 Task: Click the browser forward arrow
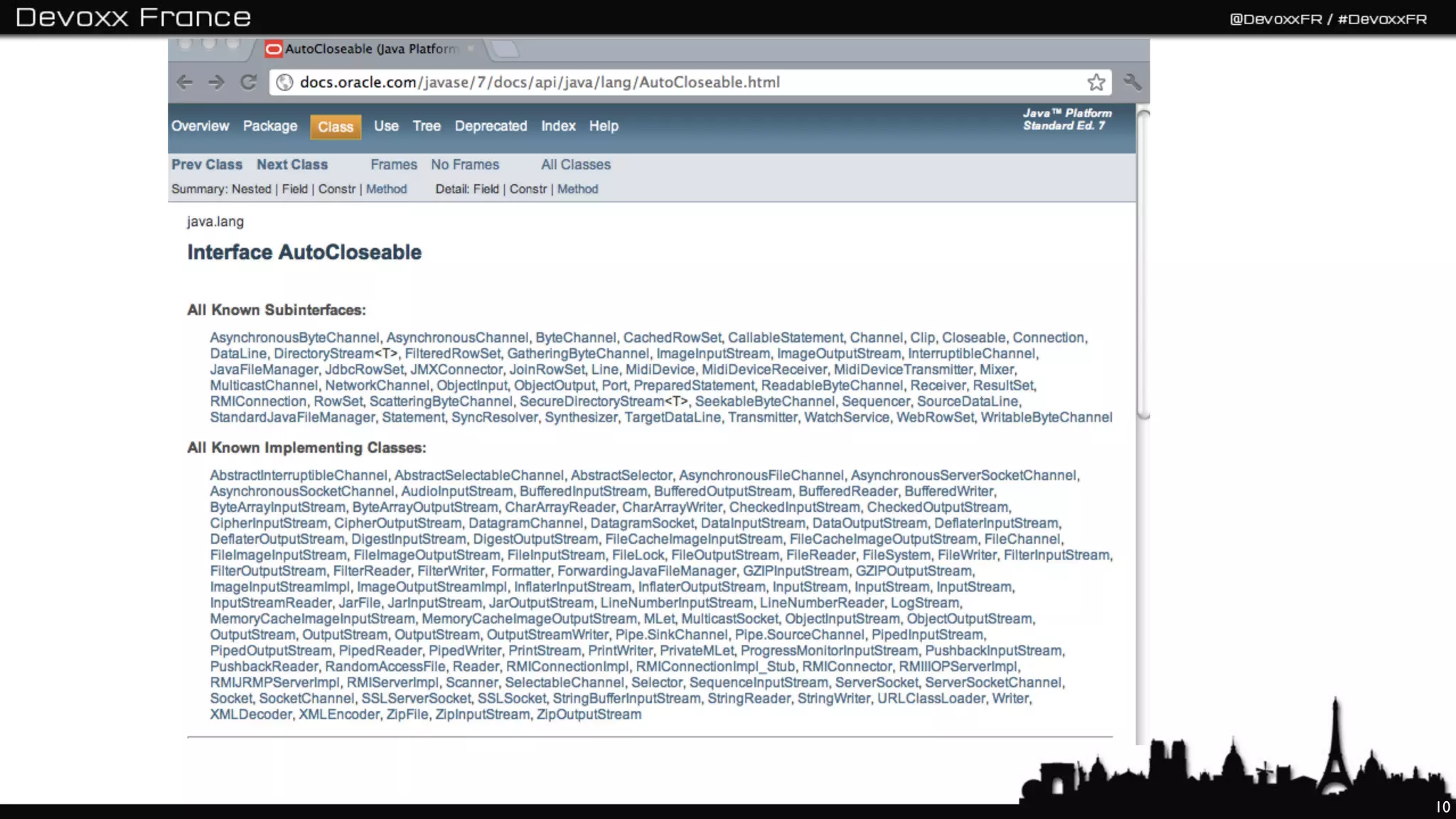(216, 82)
